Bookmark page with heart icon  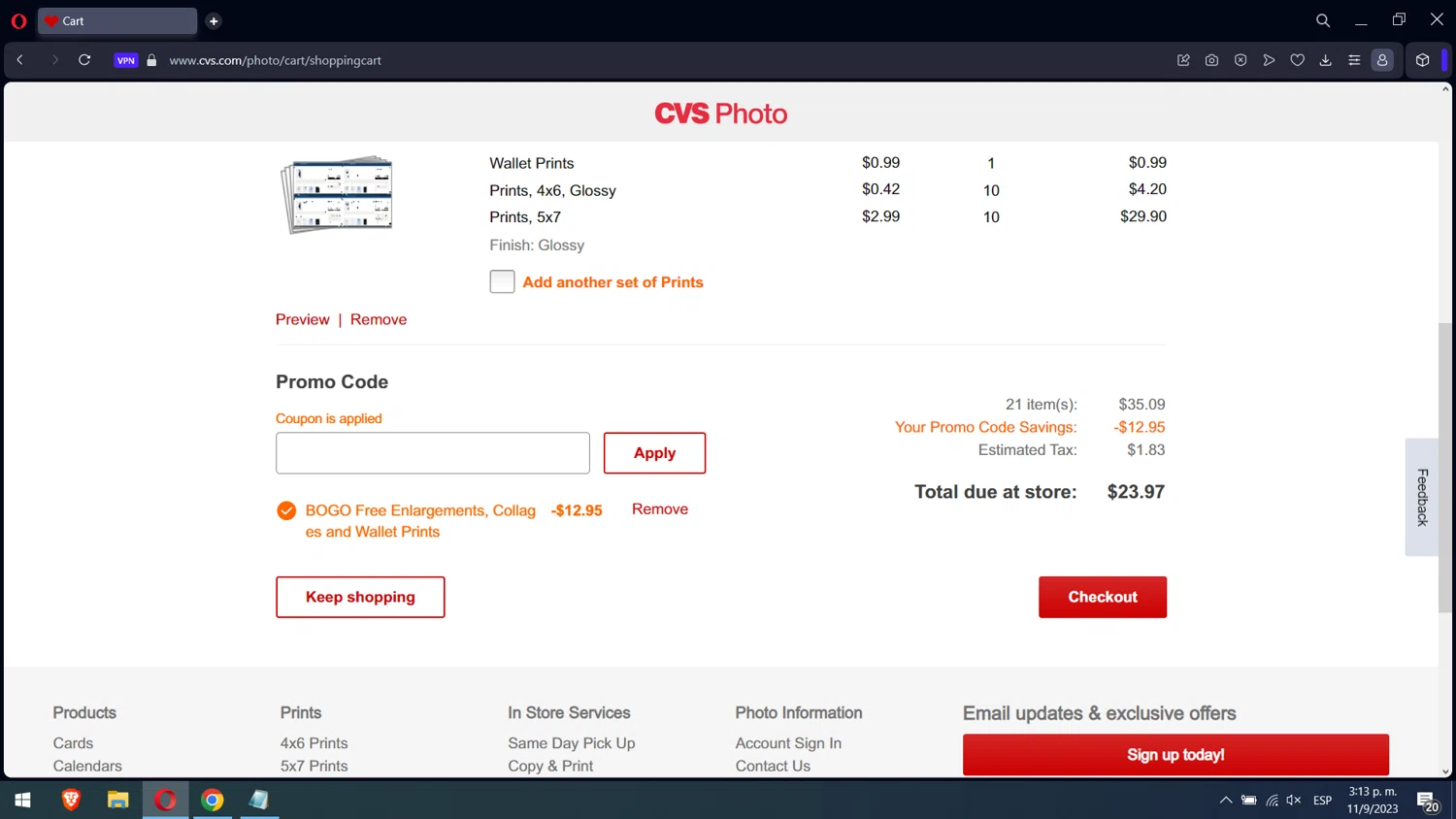coord(1297,60)
